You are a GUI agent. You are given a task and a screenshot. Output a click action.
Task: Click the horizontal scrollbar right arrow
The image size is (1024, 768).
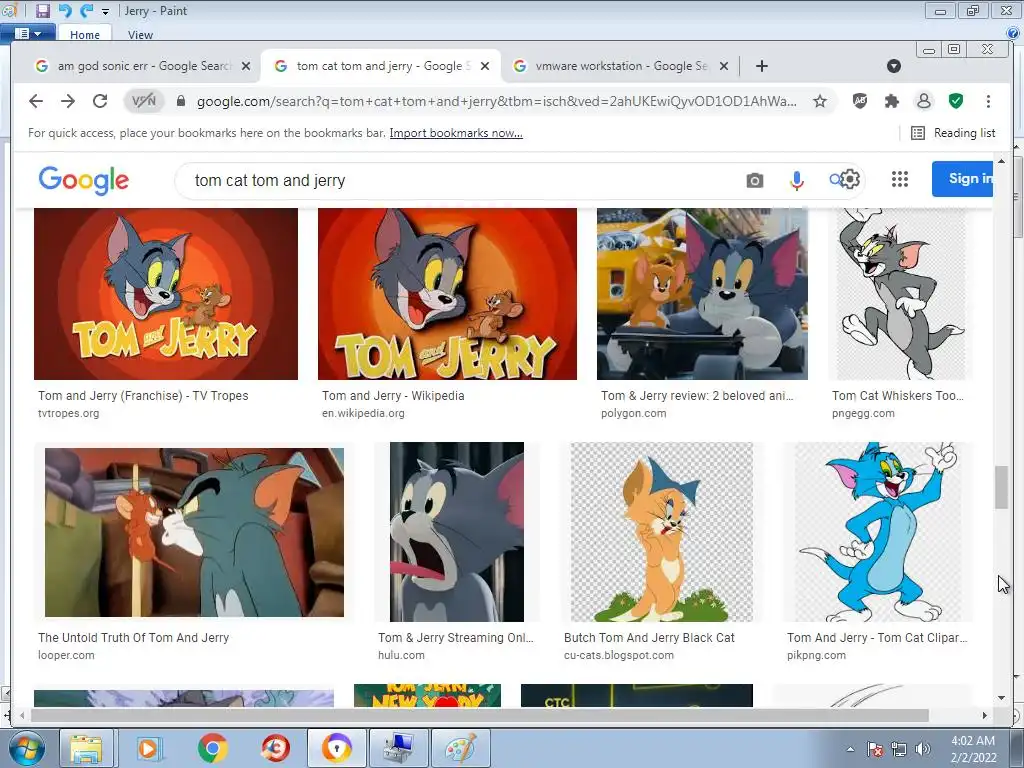(984, 716)
